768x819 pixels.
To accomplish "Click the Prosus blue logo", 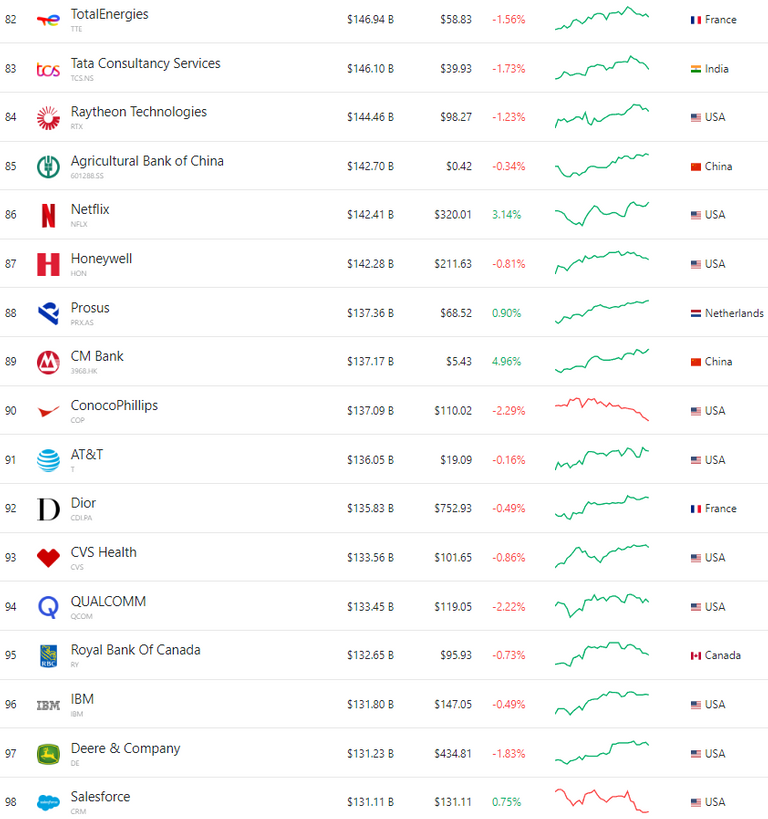I will 48,313.
